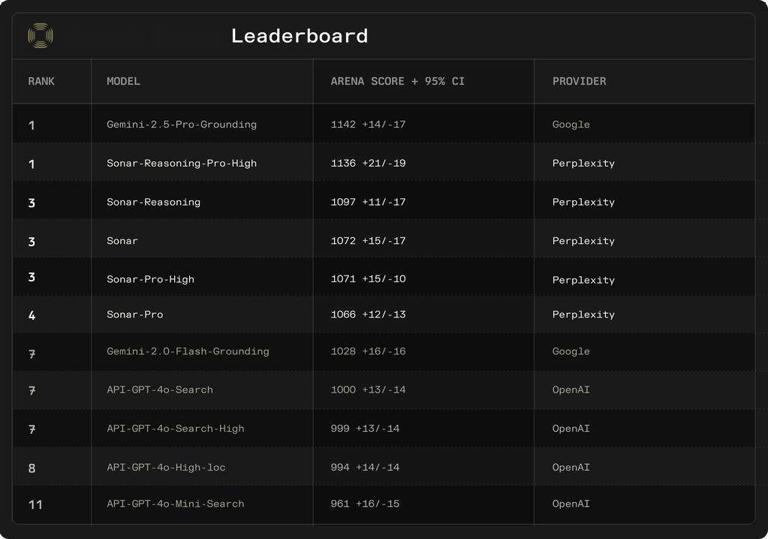Sort by the RANK column header

[41, 81]
